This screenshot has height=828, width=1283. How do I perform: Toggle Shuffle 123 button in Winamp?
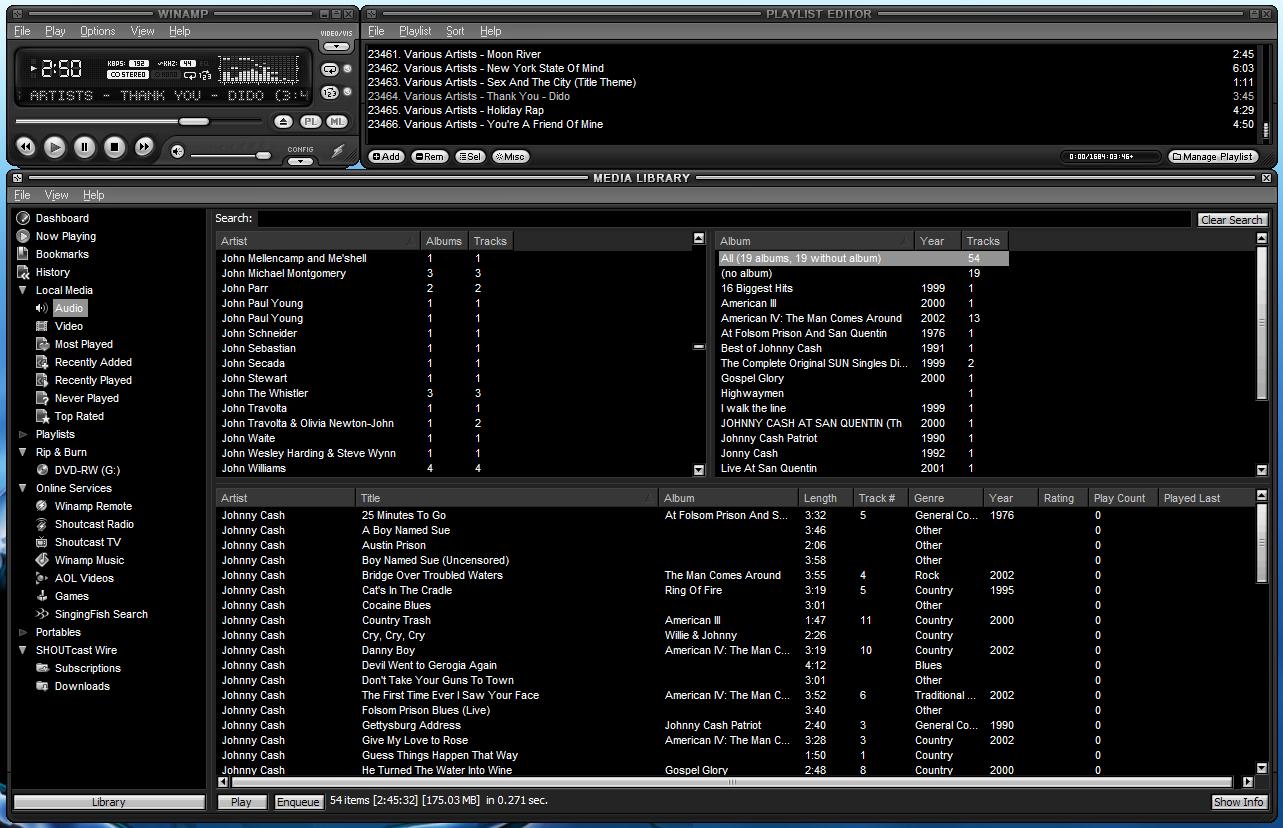pyautogui.click(x=330, y=93)
